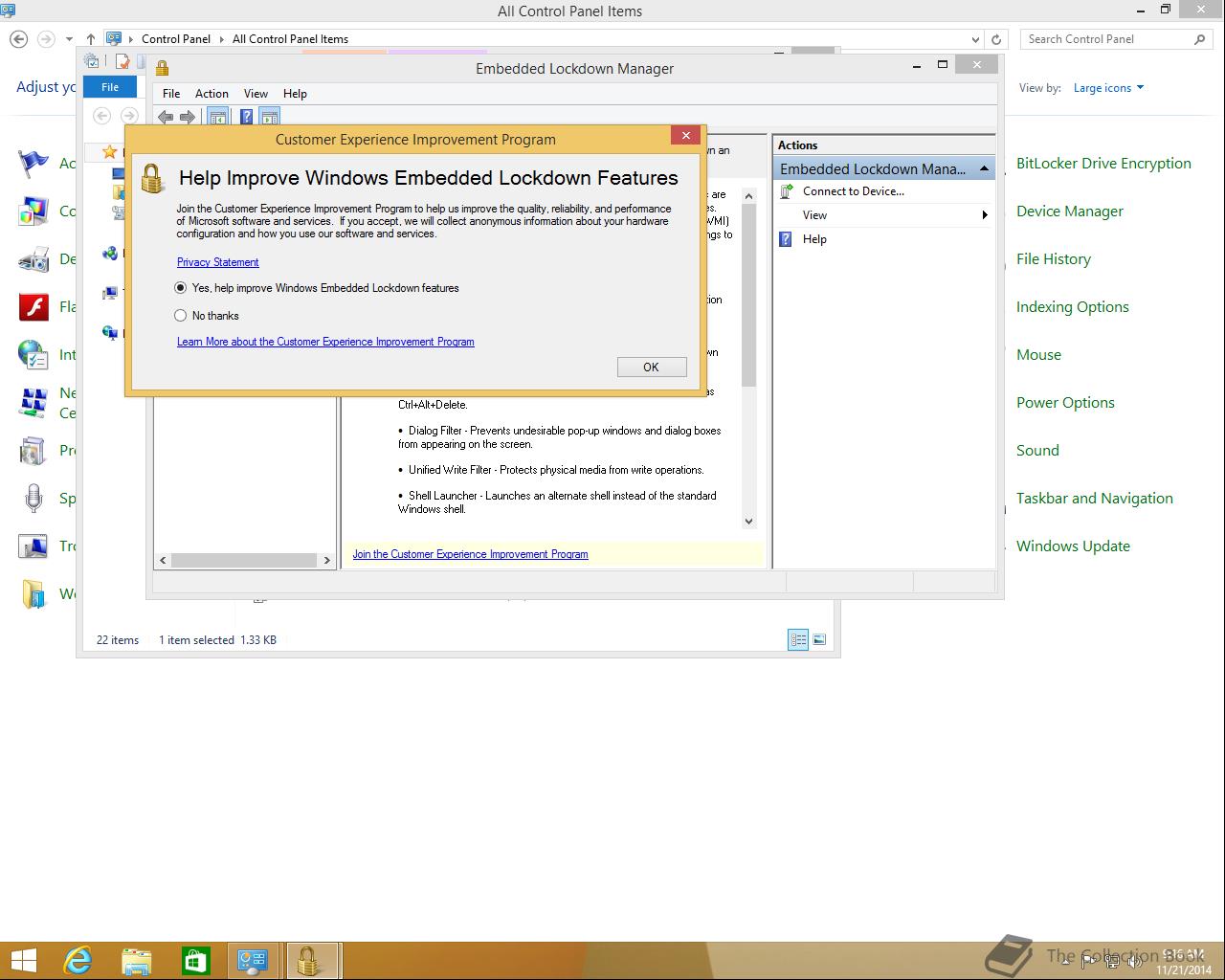The width and height of the screenshot is (1225, 980).
Task: Click Control Panel taskbar button
Action: [253, 961]
